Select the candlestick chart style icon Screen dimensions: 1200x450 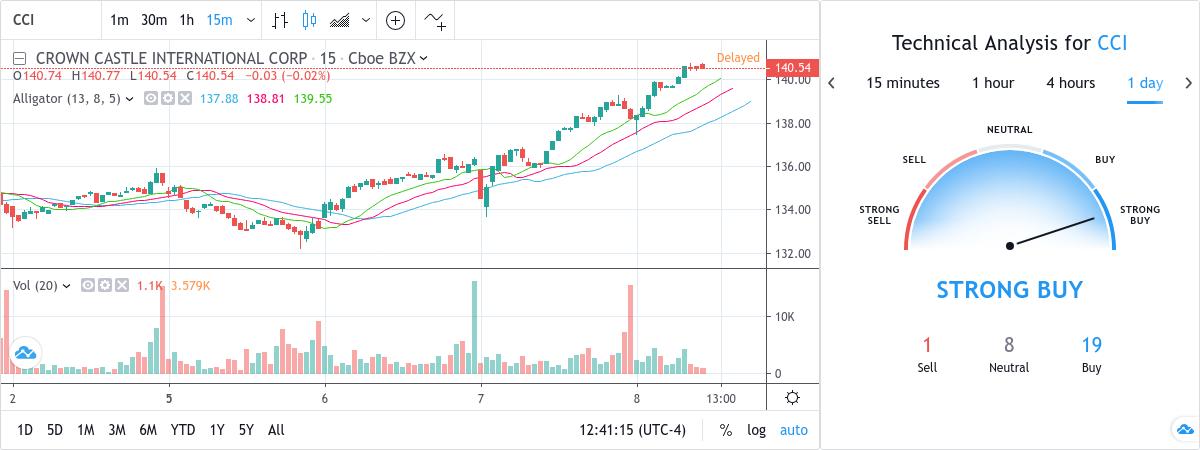pos(308,20)
